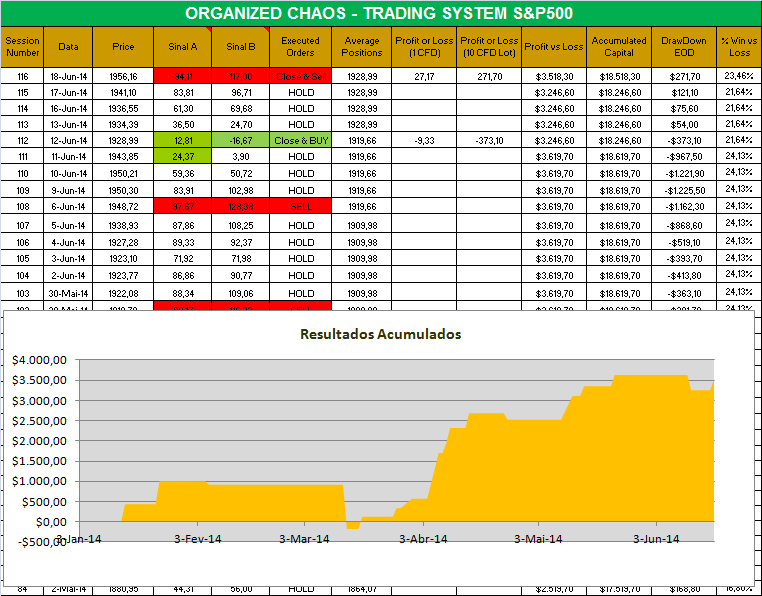Select the $0,00 axis label
This screenshot has height=596, width=762.
pyautogui.click(x=51, y=522)
